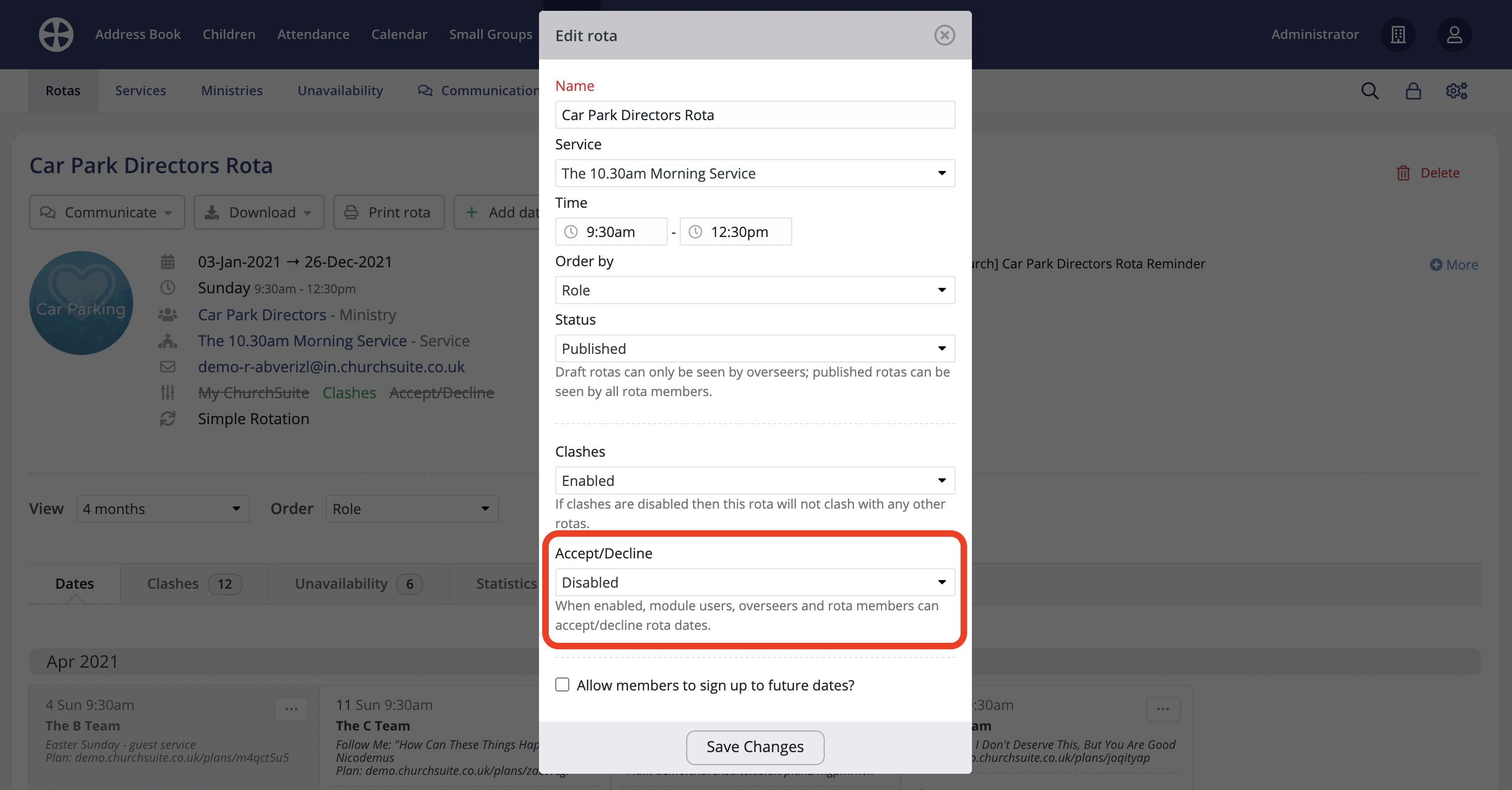Switch to the Clashes tab
1512x790 pixels.
point(173,583)
